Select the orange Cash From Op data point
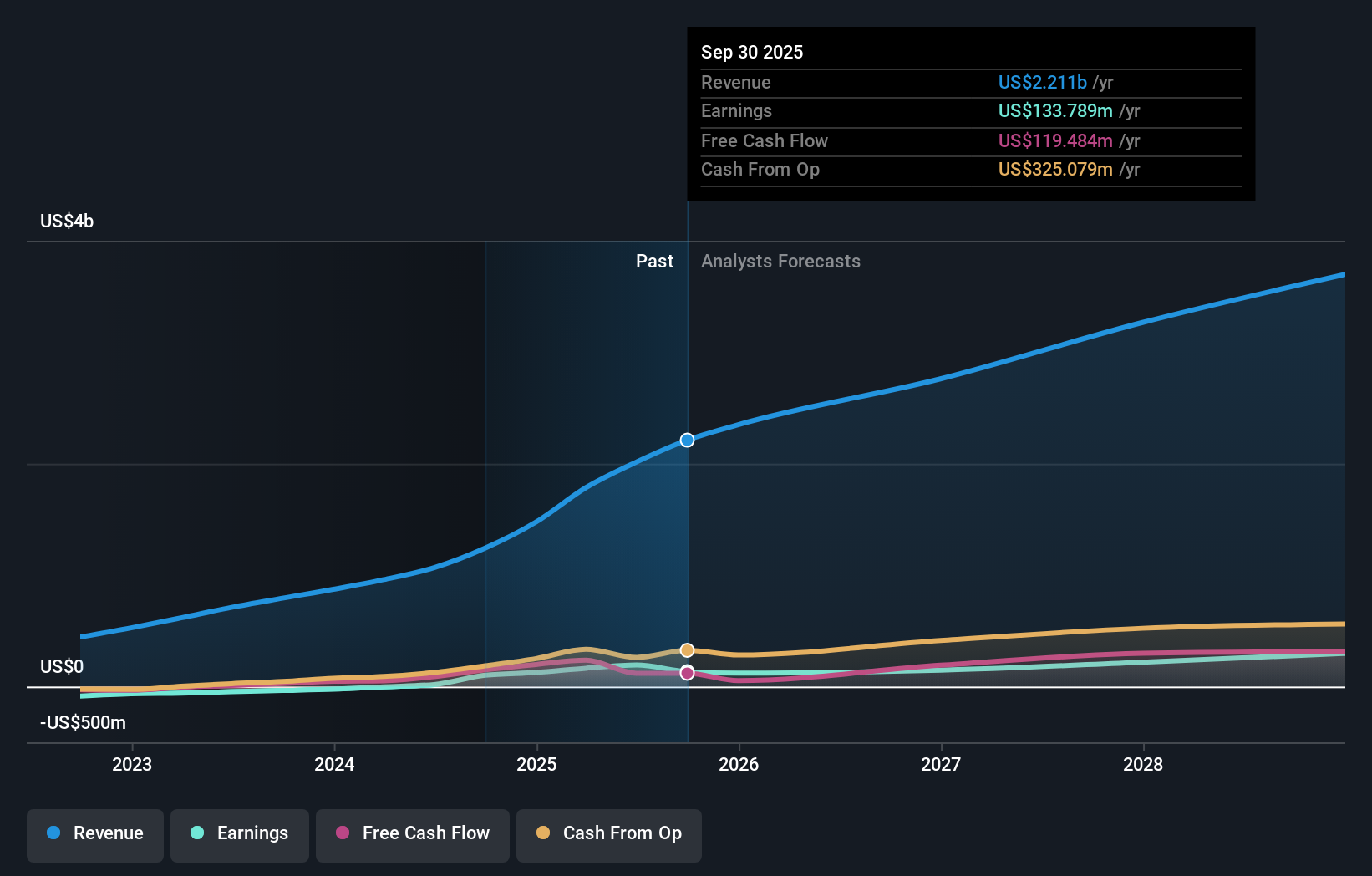This screenshot has height=876, width=1372. coord(687,650)
